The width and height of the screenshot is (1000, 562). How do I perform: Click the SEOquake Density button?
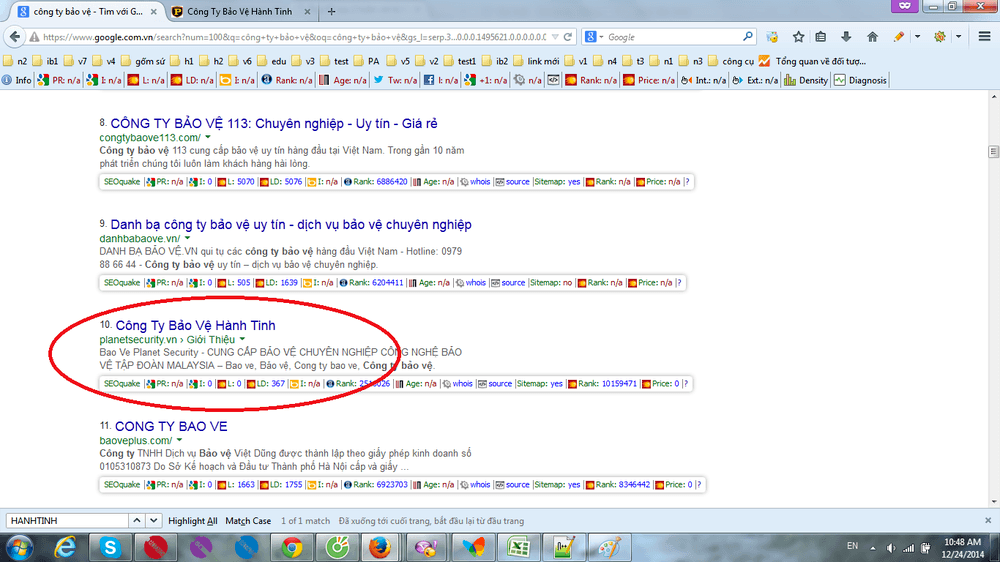point(806,80)
